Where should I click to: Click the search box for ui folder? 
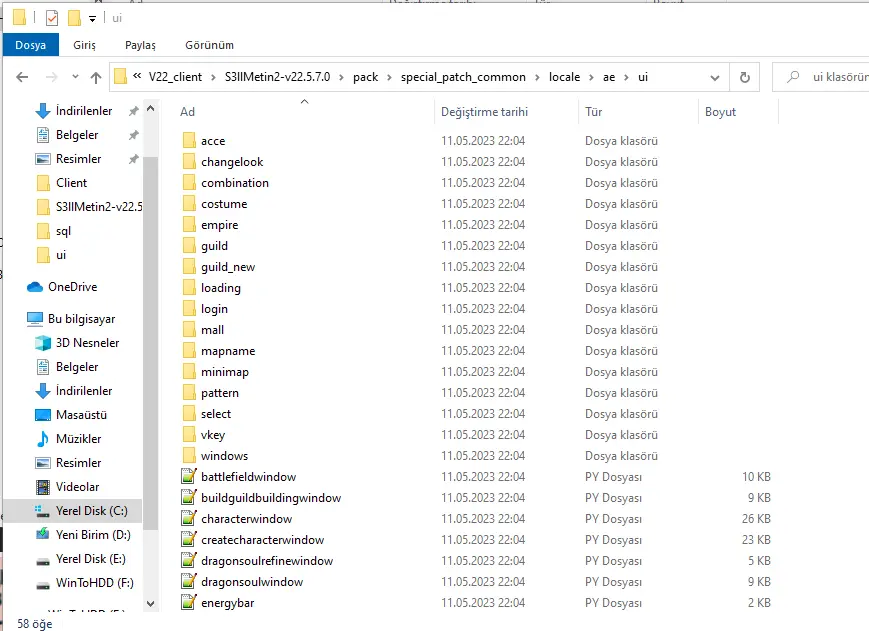[x=830, y=77]
